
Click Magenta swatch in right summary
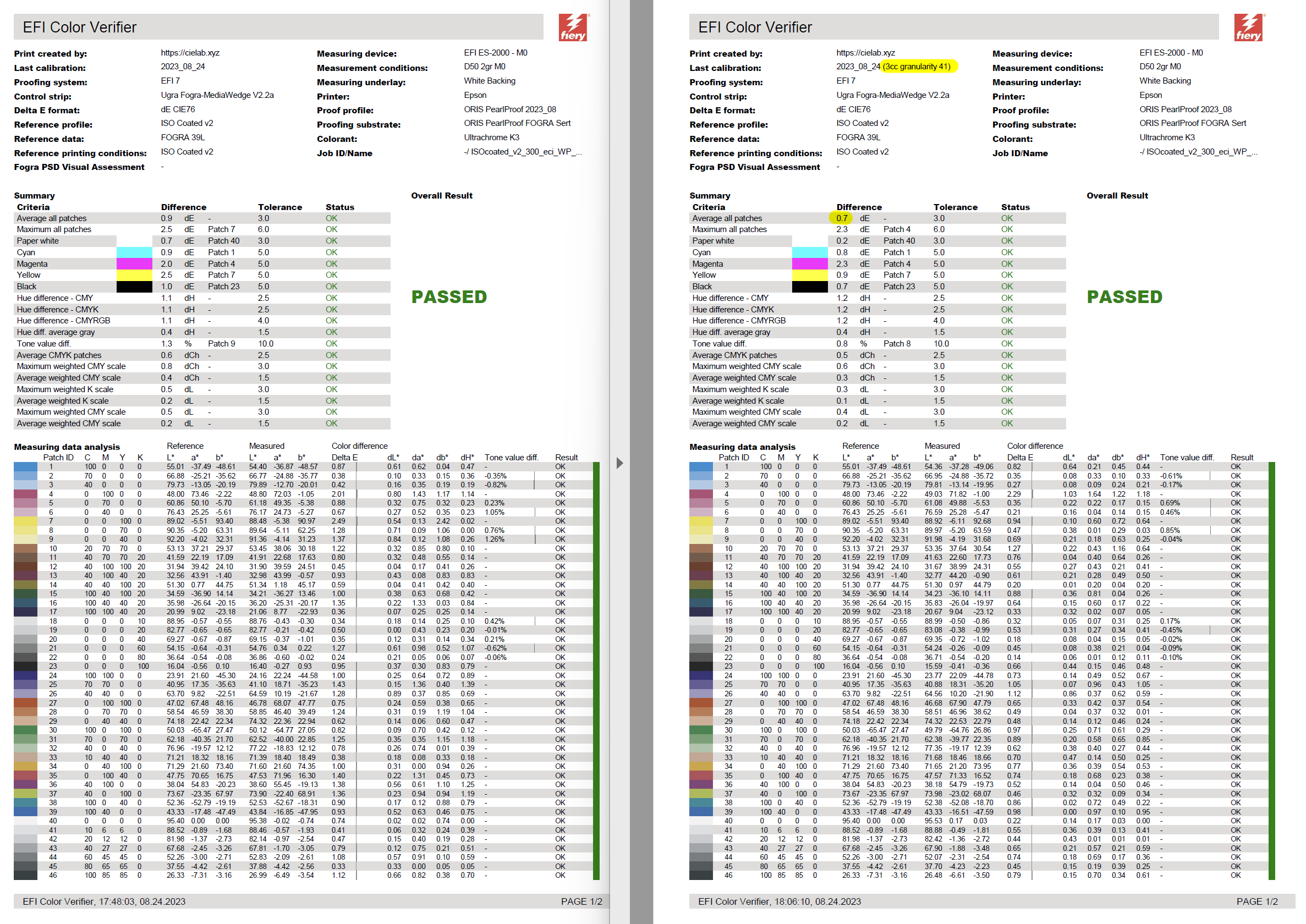(x=809, y=264)
